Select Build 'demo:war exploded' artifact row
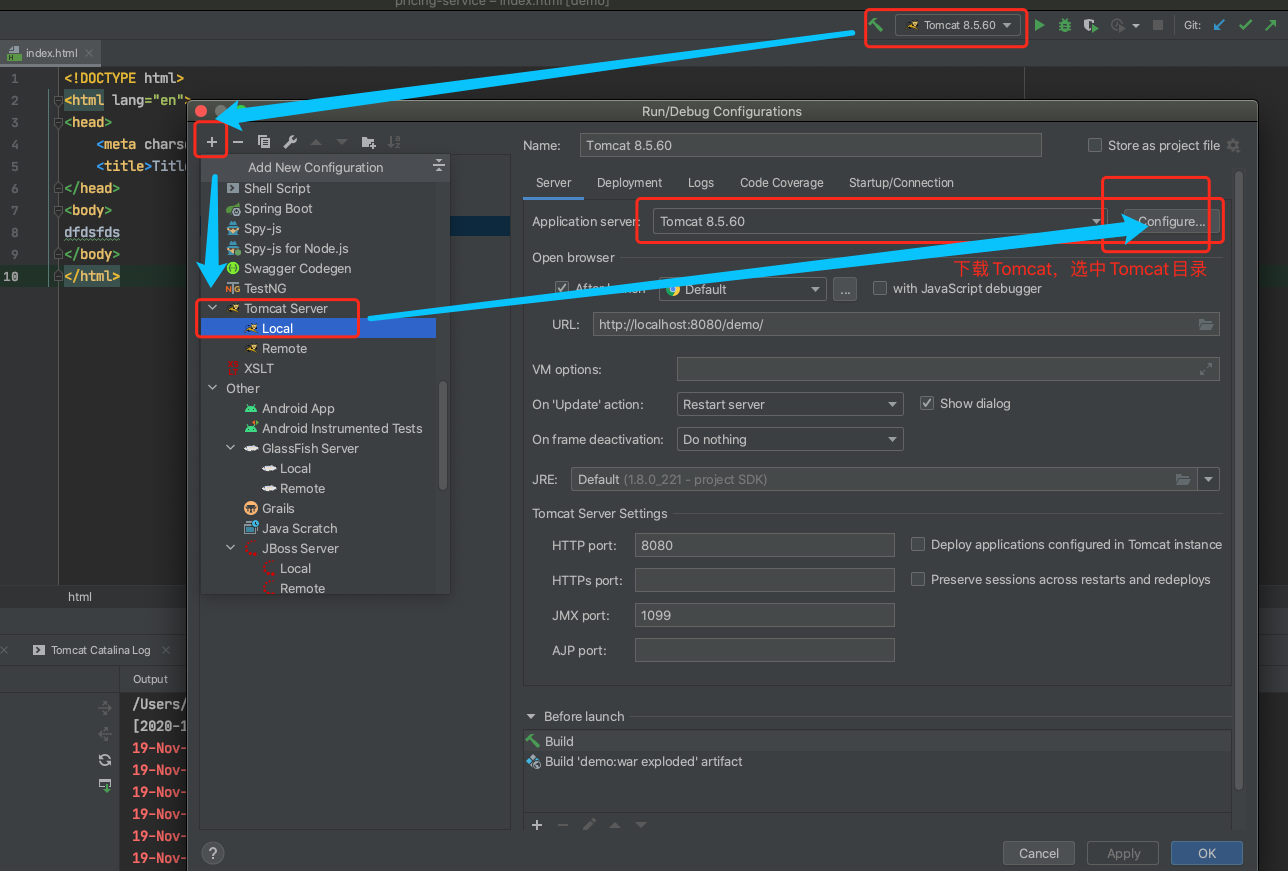The image size is (1288, 871). point(877,761)
